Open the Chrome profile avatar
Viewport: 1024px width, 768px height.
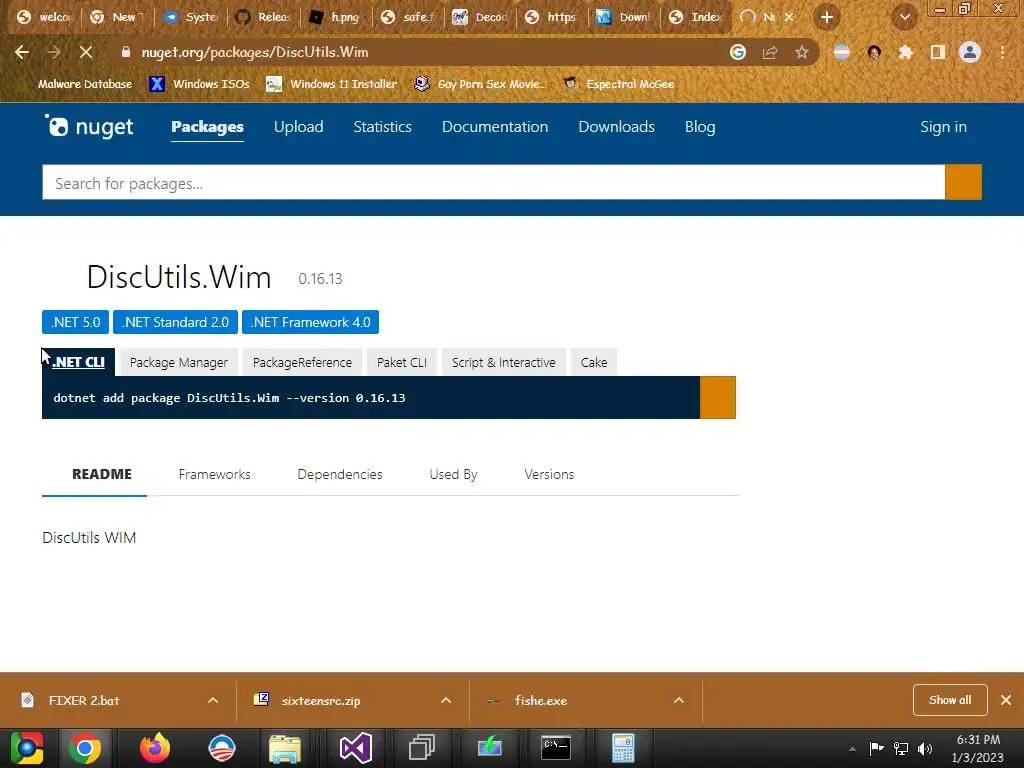point(970,52)
